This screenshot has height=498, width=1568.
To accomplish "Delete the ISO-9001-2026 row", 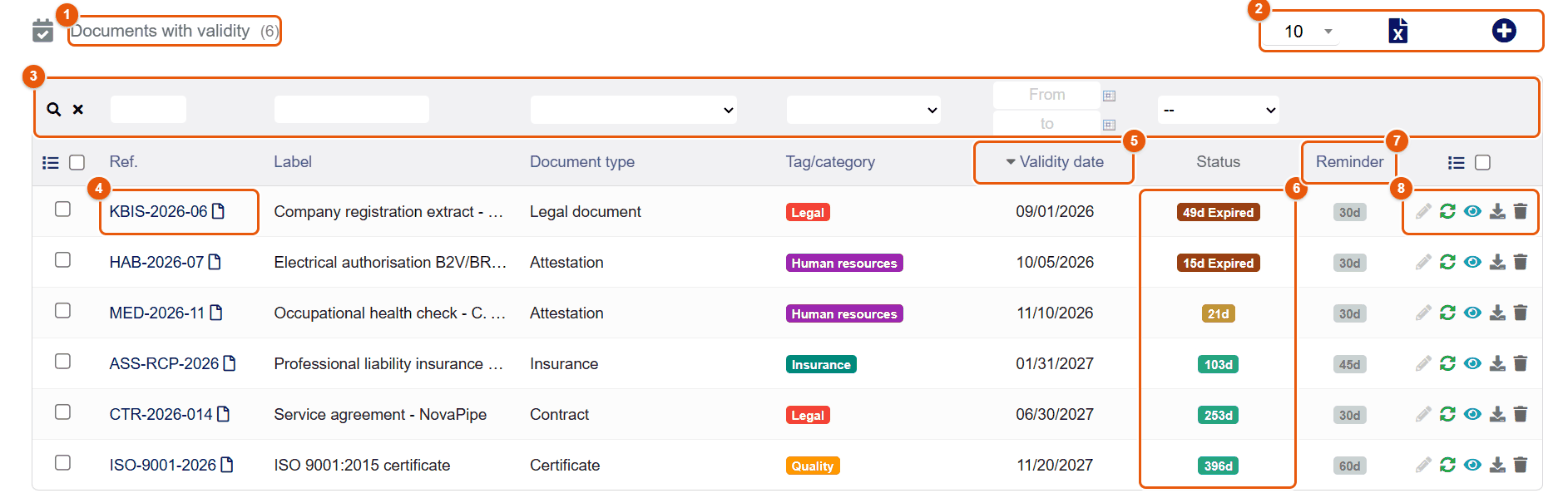I will (1520, 464).
